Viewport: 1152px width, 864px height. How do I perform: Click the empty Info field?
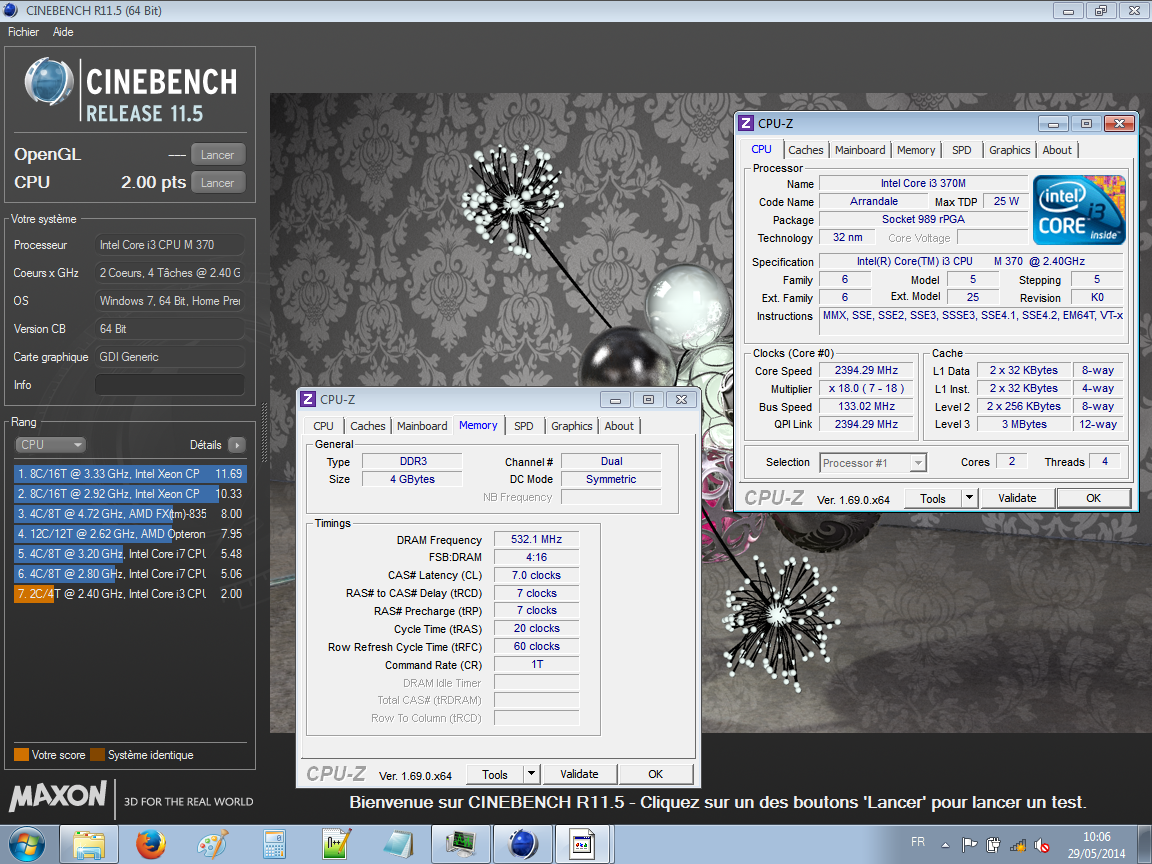click(x=170, y=385)
